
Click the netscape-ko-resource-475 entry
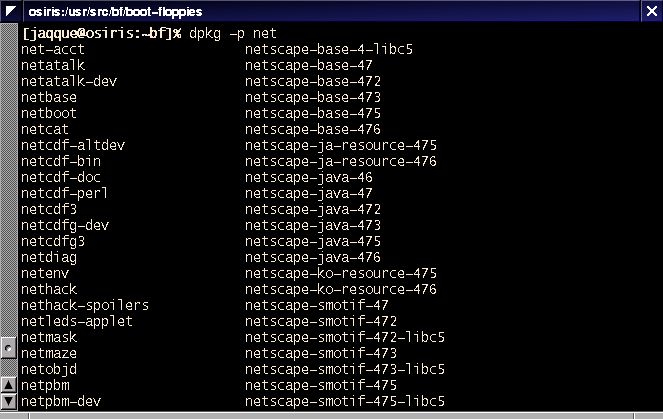pos(341,274)
